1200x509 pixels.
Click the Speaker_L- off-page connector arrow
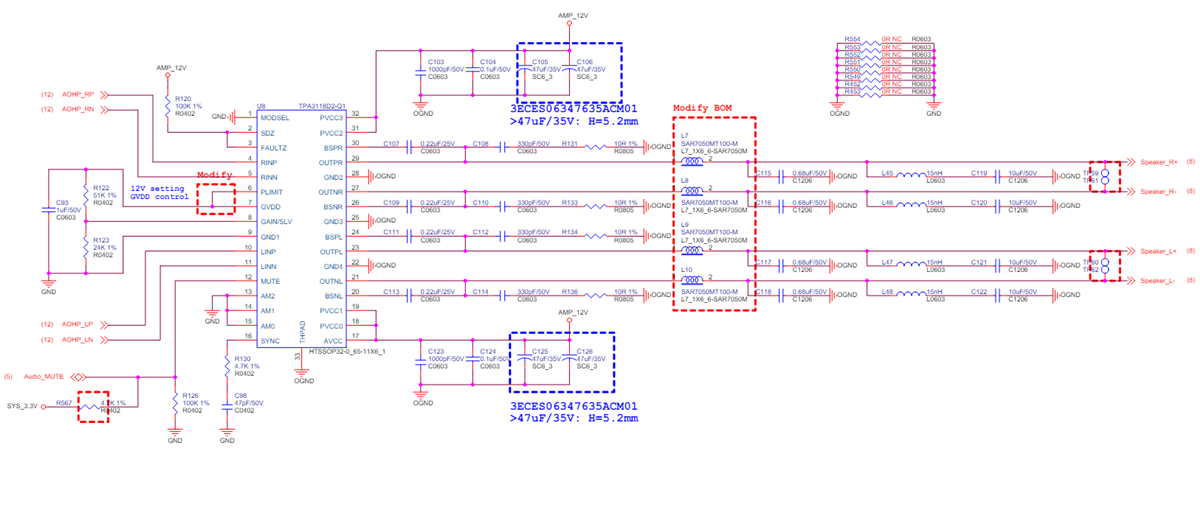(1132, 280)
